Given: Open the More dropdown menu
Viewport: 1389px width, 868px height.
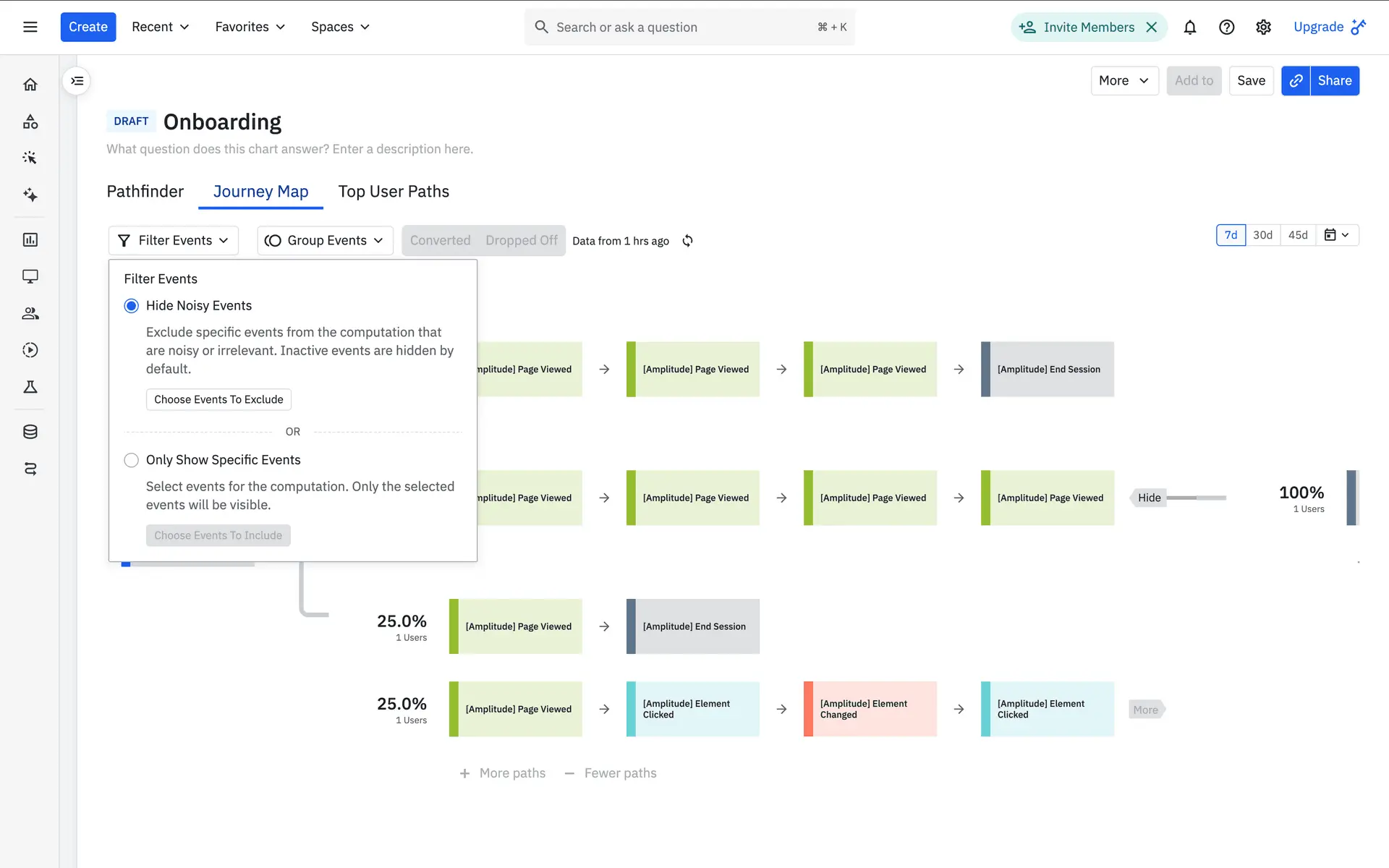Looking at the screenshot, I should (1123, 81).
